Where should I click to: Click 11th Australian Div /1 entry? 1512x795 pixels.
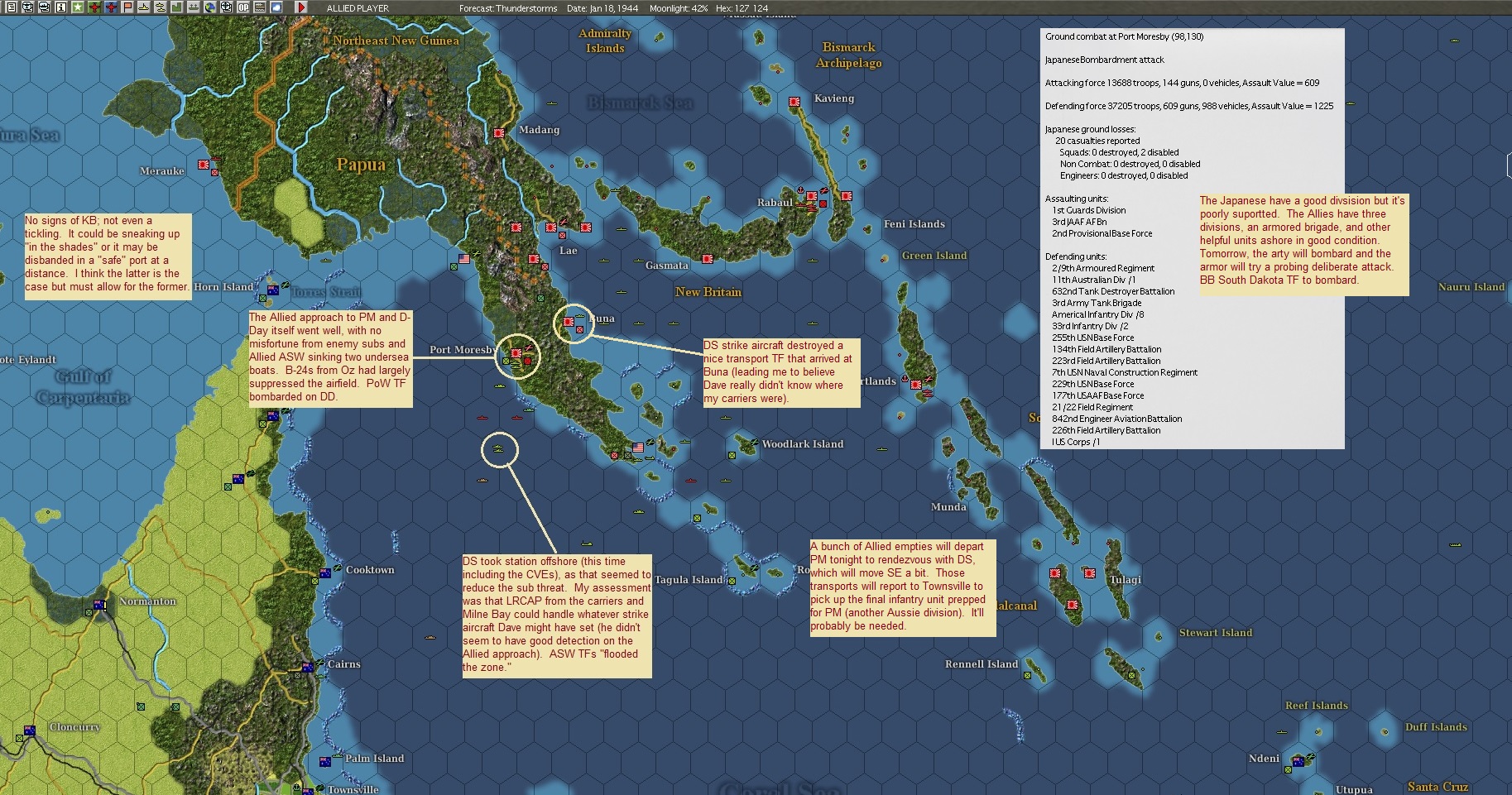click(1094, 280)
